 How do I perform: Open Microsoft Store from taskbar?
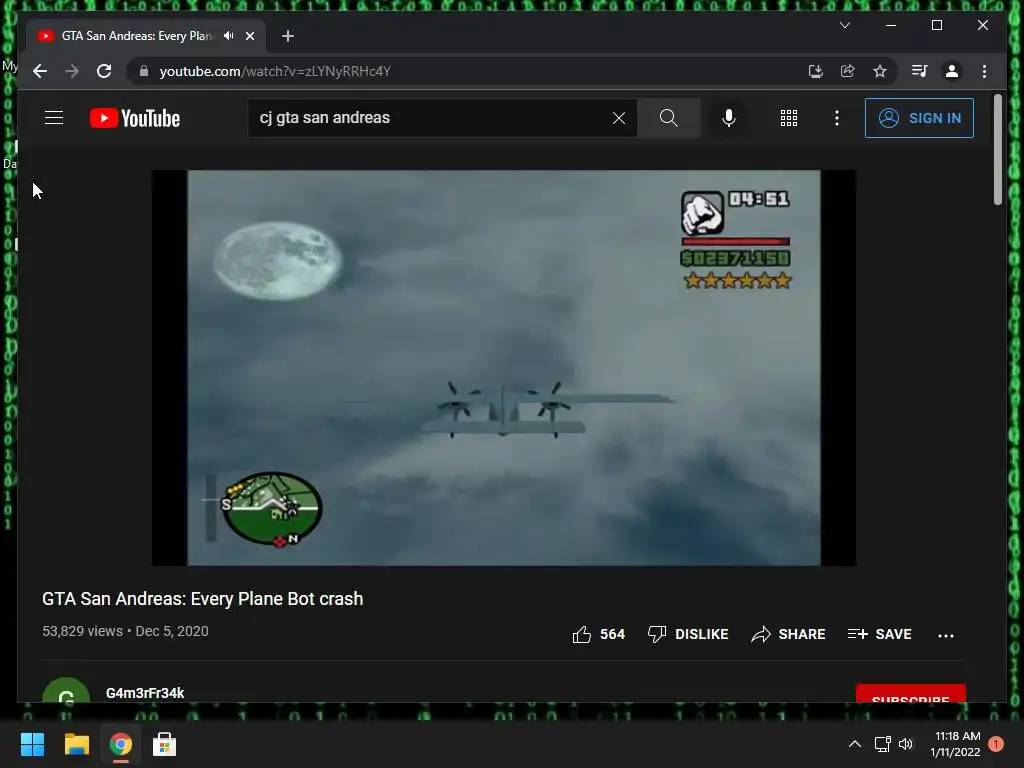pyautogui.click(x=165, y=744)
